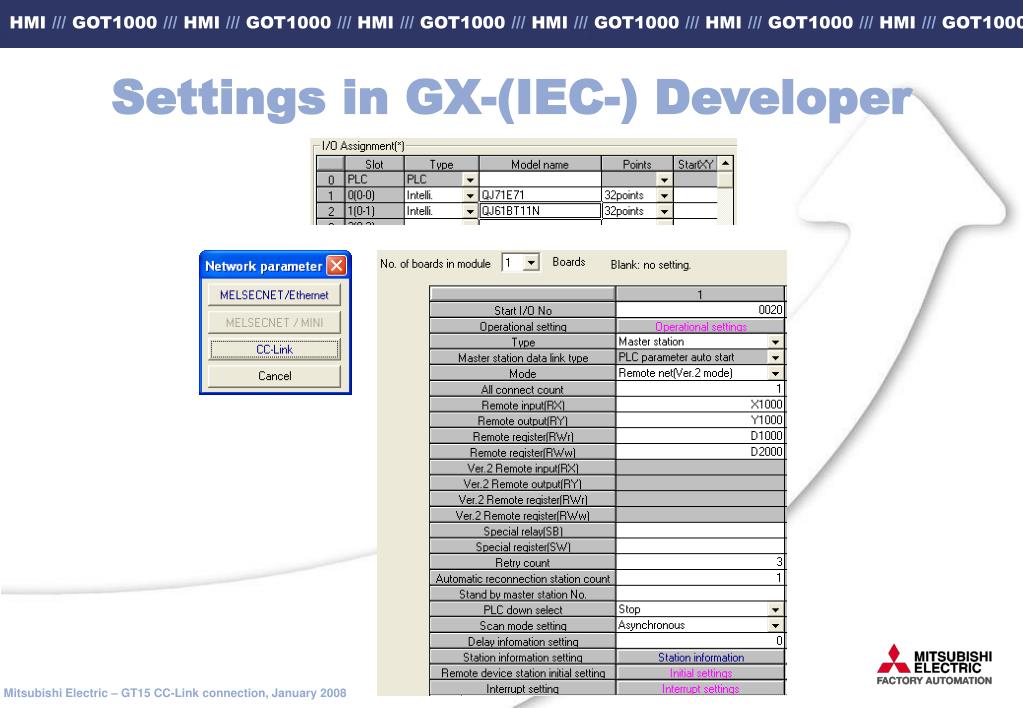The height and width of the screenshot is (708, 1023).
Task: Edit Automatic reconnection station count value
Action: pos(701,577)
